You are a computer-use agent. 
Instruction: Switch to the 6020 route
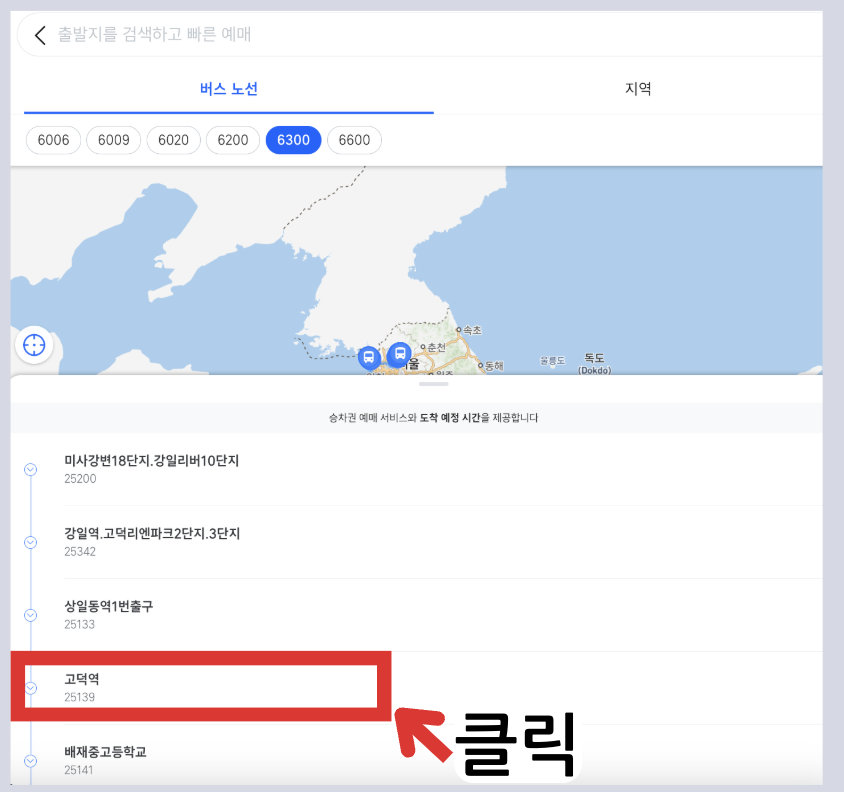[173, 140]
